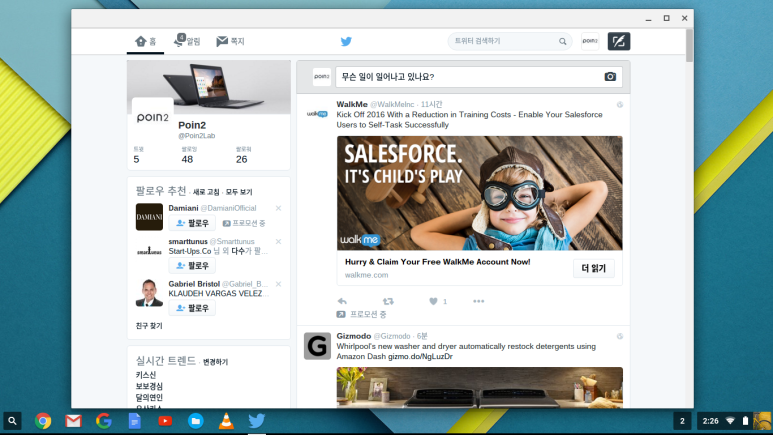
Task: Open the launcher search in shelf
Action: pyautogui.click(x=12, y=421)
